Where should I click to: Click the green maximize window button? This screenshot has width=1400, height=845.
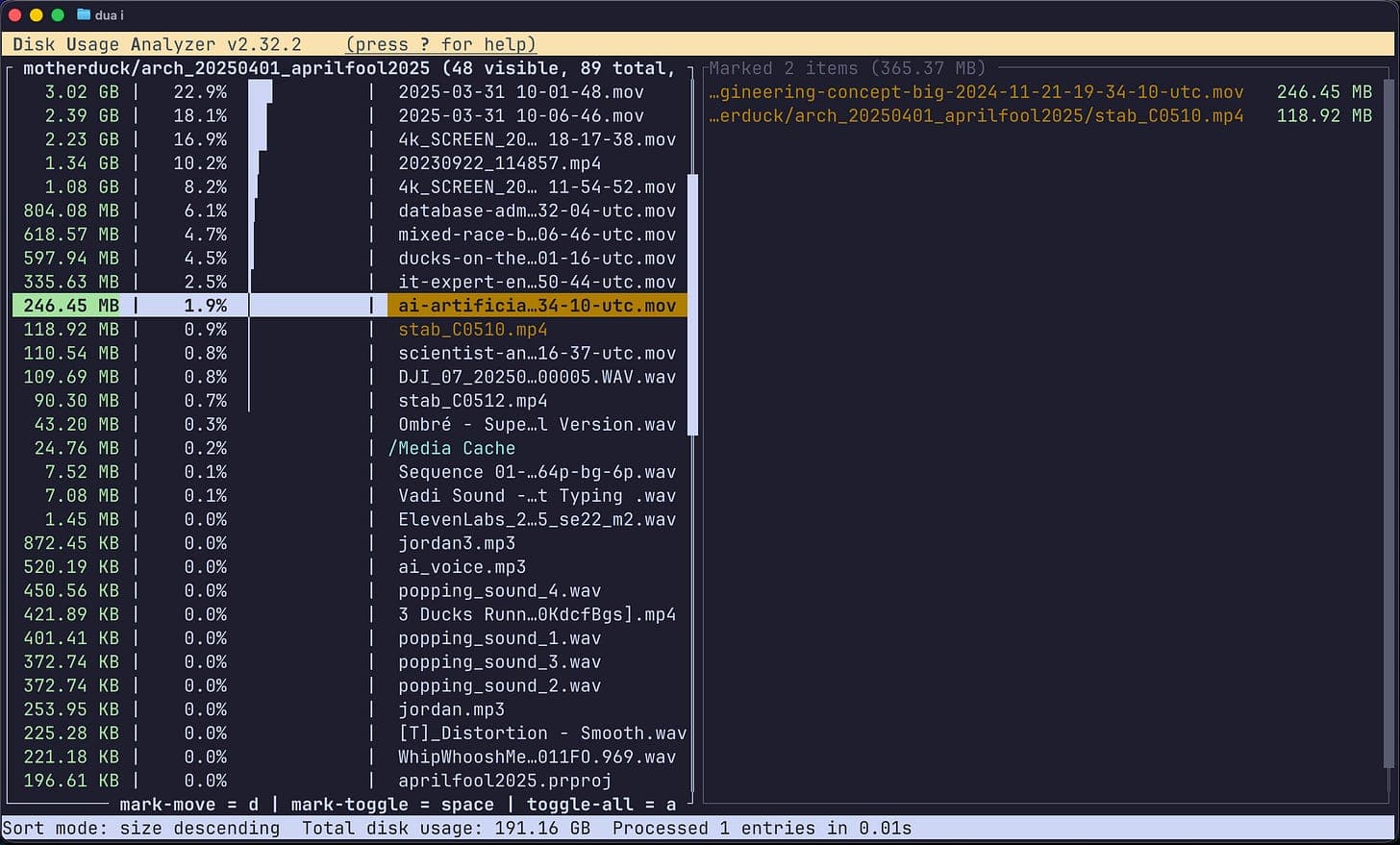pos(58,14)
